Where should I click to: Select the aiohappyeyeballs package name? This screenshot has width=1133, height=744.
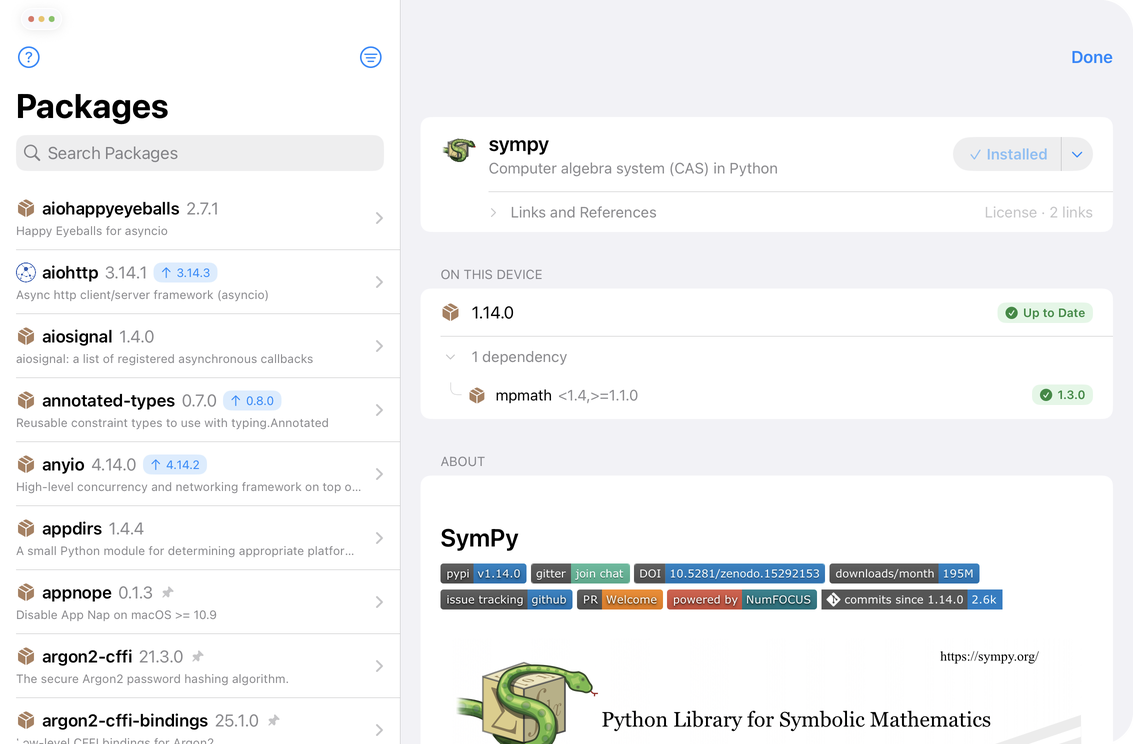(x=111, y=209)
